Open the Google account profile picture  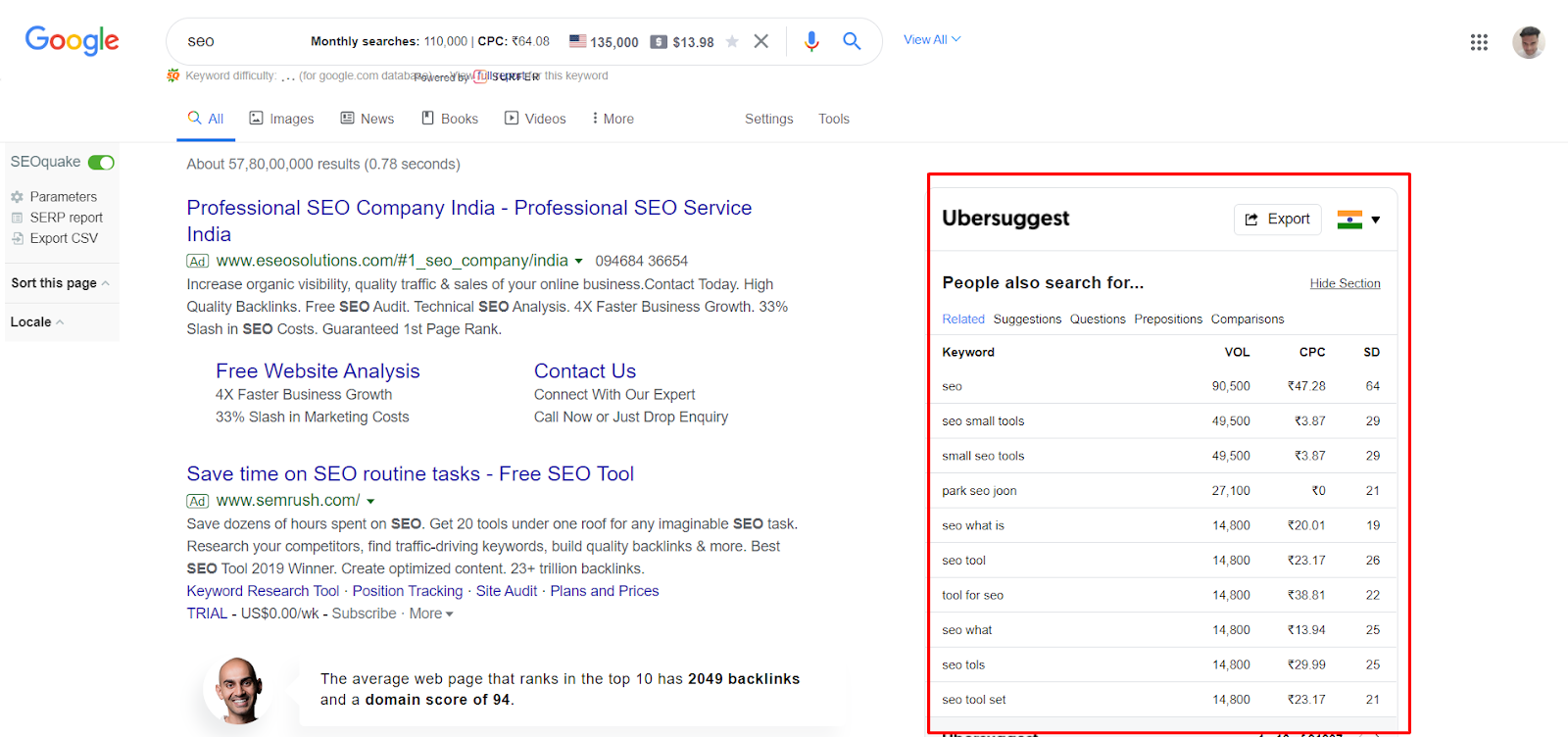[1528, 42]
